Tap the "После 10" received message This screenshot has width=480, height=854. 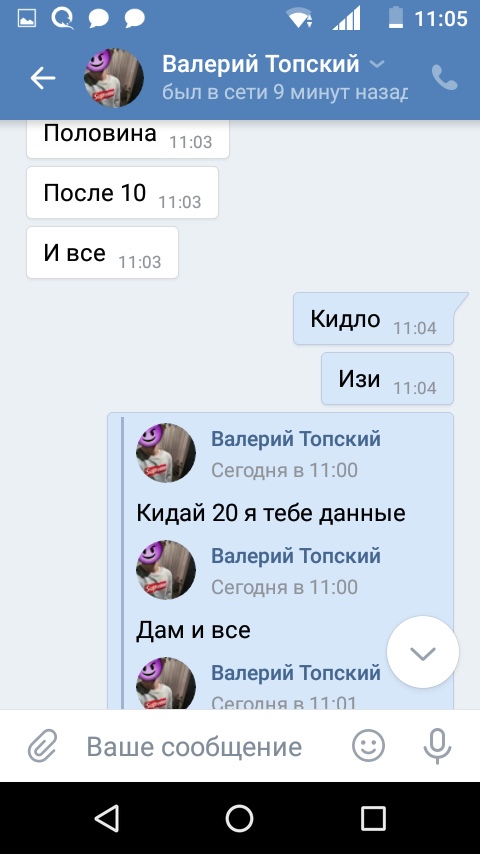(123, 193)
